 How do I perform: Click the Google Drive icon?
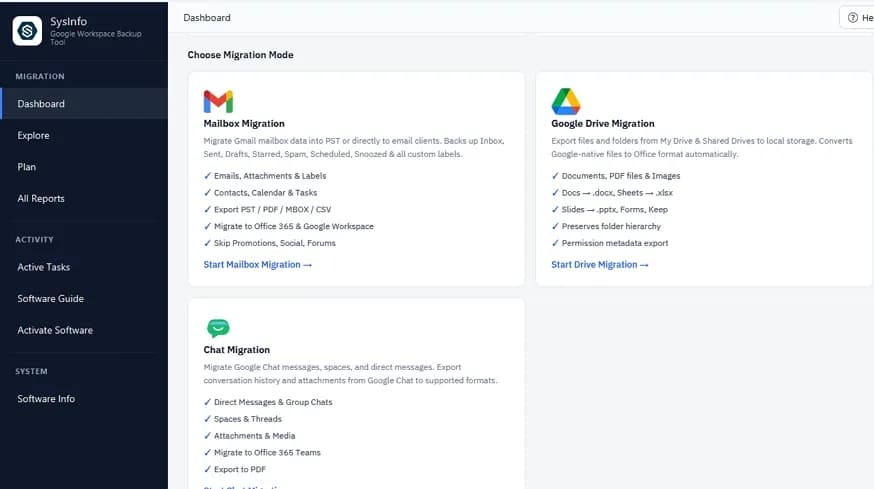coord(566,101)
